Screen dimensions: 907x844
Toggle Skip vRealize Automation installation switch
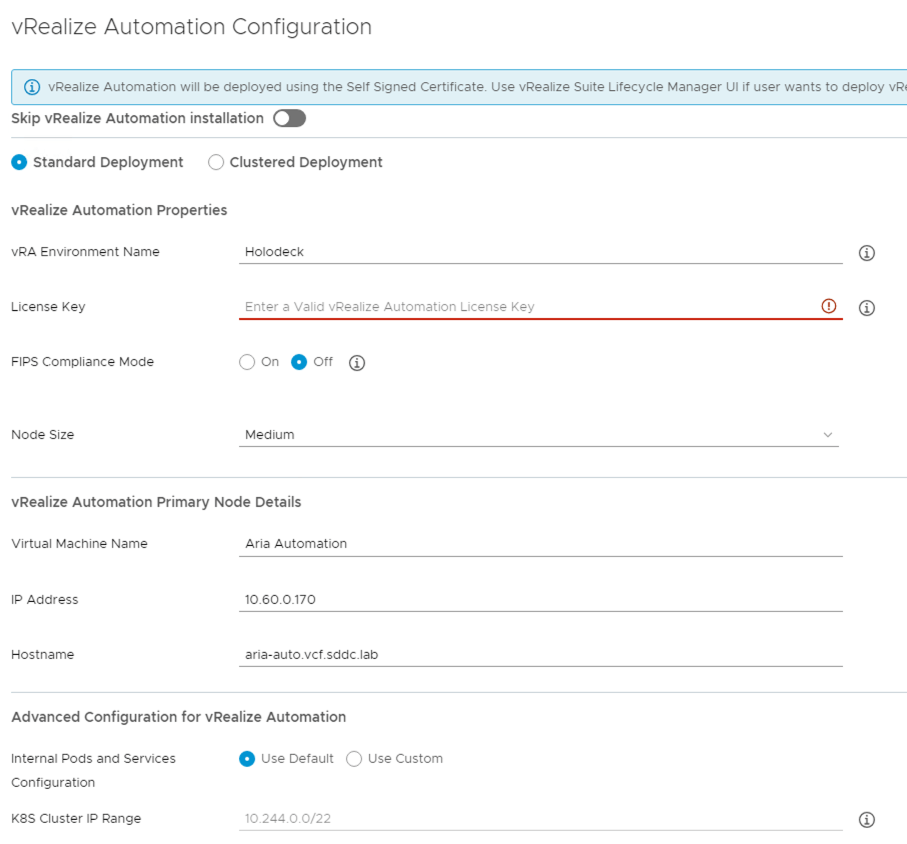click(x=289, y=119)
